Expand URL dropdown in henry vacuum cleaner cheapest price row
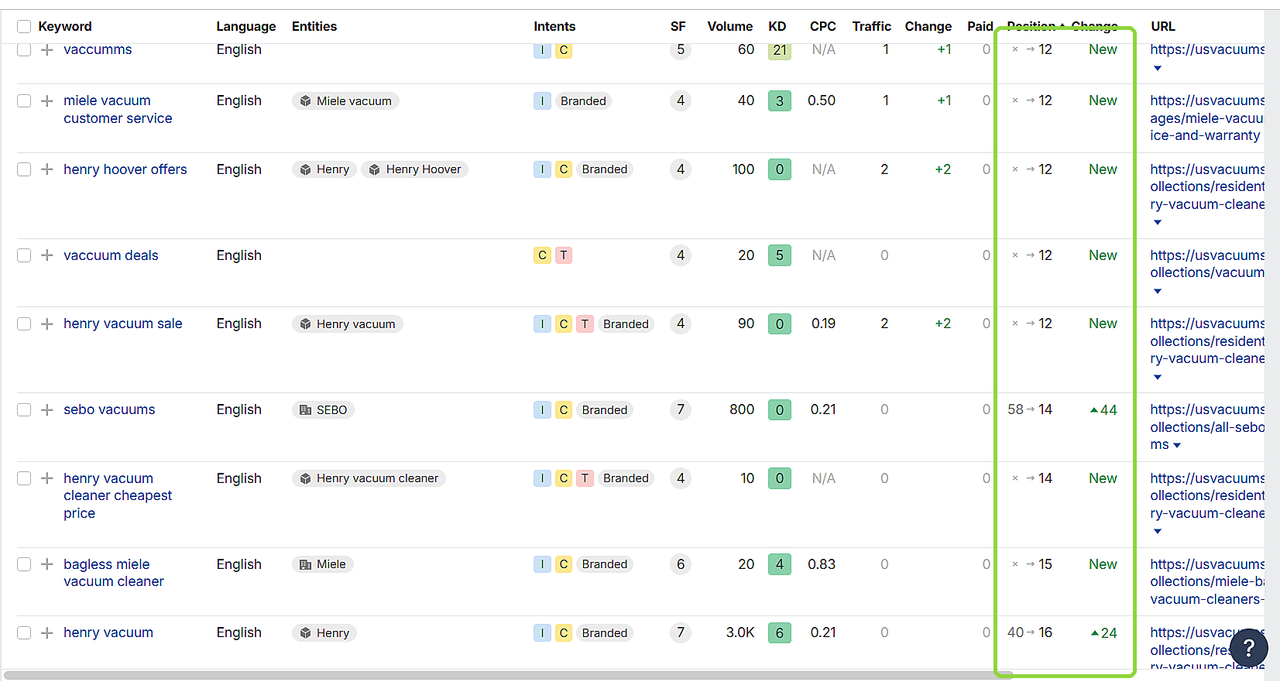1280x681 pixels. coord(1158,532)
